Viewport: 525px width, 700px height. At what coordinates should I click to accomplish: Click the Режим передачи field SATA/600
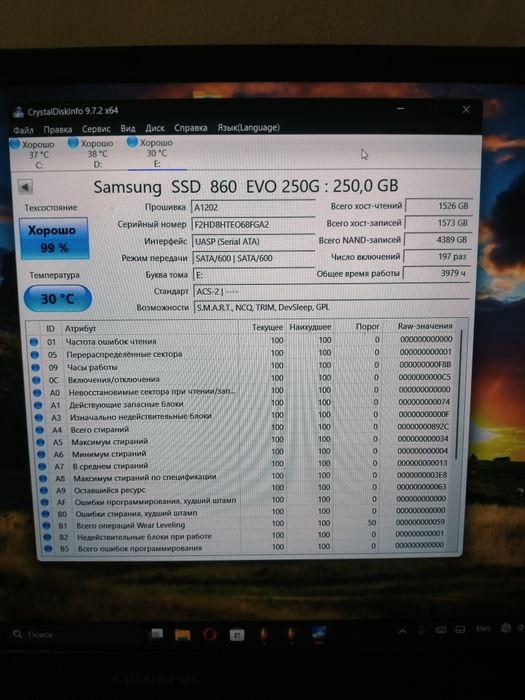pyautogui.click(x=254, y=258)
